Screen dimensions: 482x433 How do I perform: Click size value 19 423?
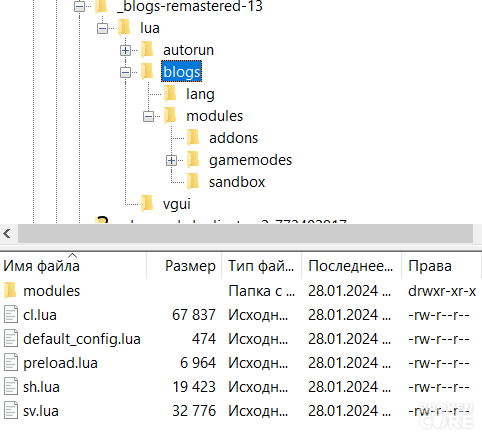[194, 387]
